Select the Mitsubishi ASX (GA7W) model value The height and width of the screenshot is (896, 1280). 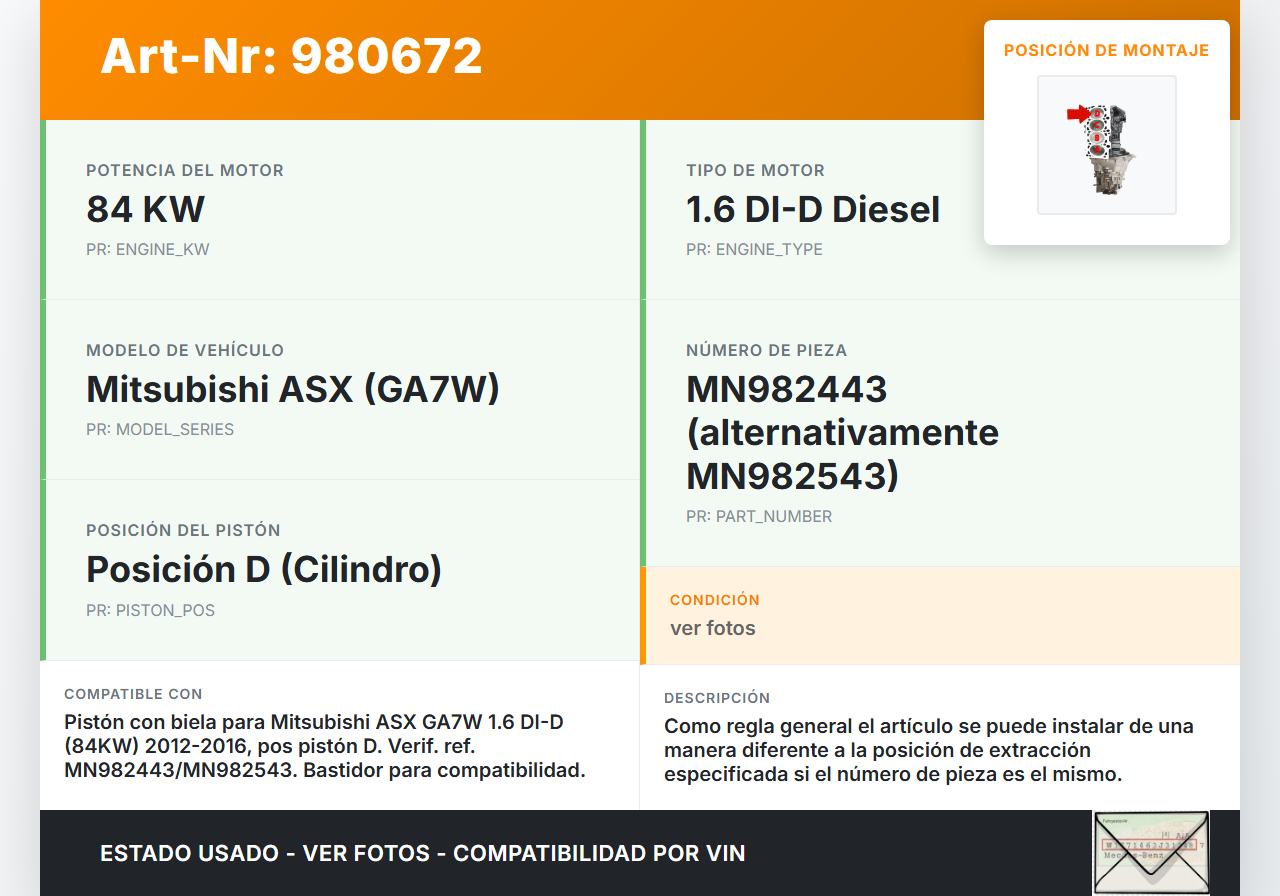coord(293,389)
